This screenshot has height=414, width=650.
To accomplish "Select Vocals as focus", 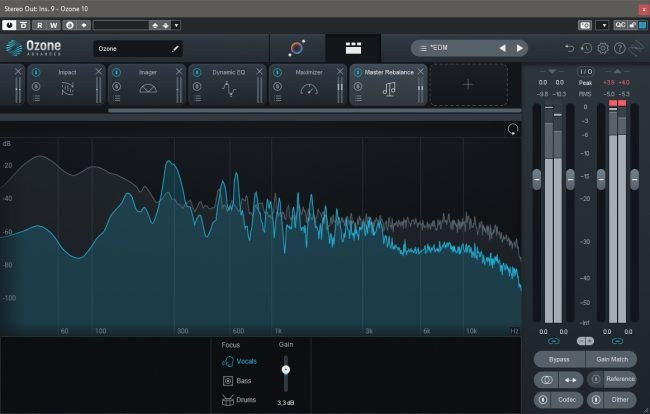I will (x=240, y=361).
